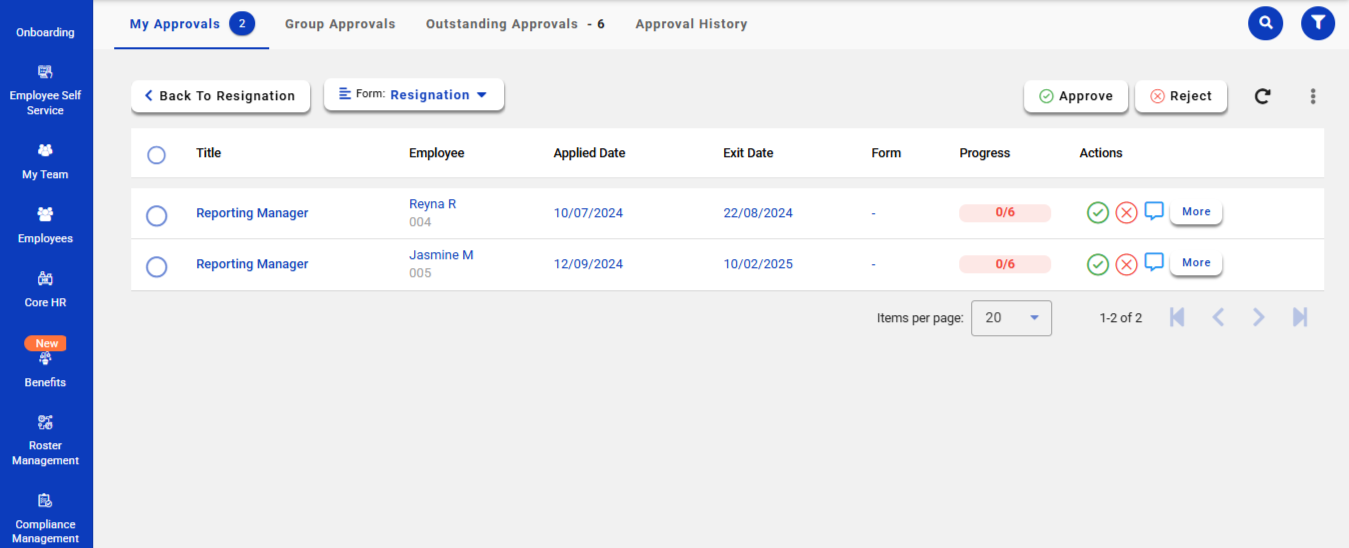Viewport: 1349px width, 548px height.
Task: Open comment icon for Reyna R's row
Action: point(1154,211)
